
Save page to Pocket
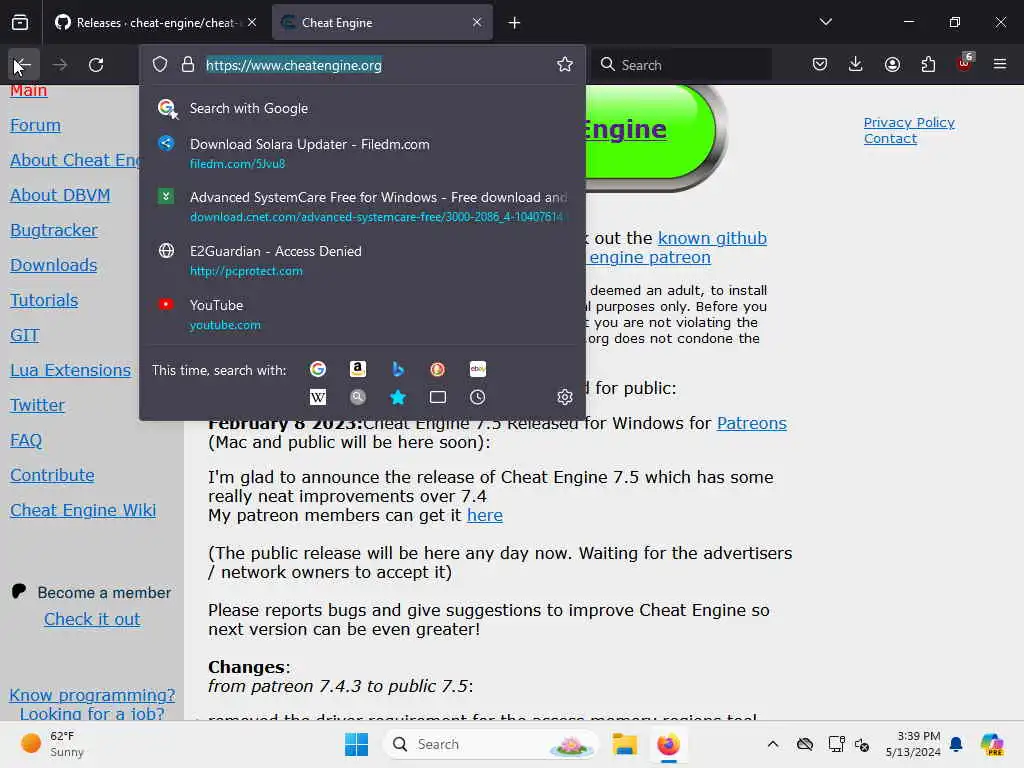point(820,65)
